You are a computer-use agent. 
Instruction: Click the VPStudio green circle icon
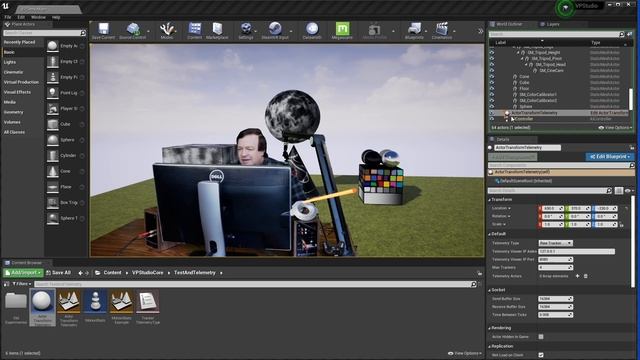click(565, 8)
